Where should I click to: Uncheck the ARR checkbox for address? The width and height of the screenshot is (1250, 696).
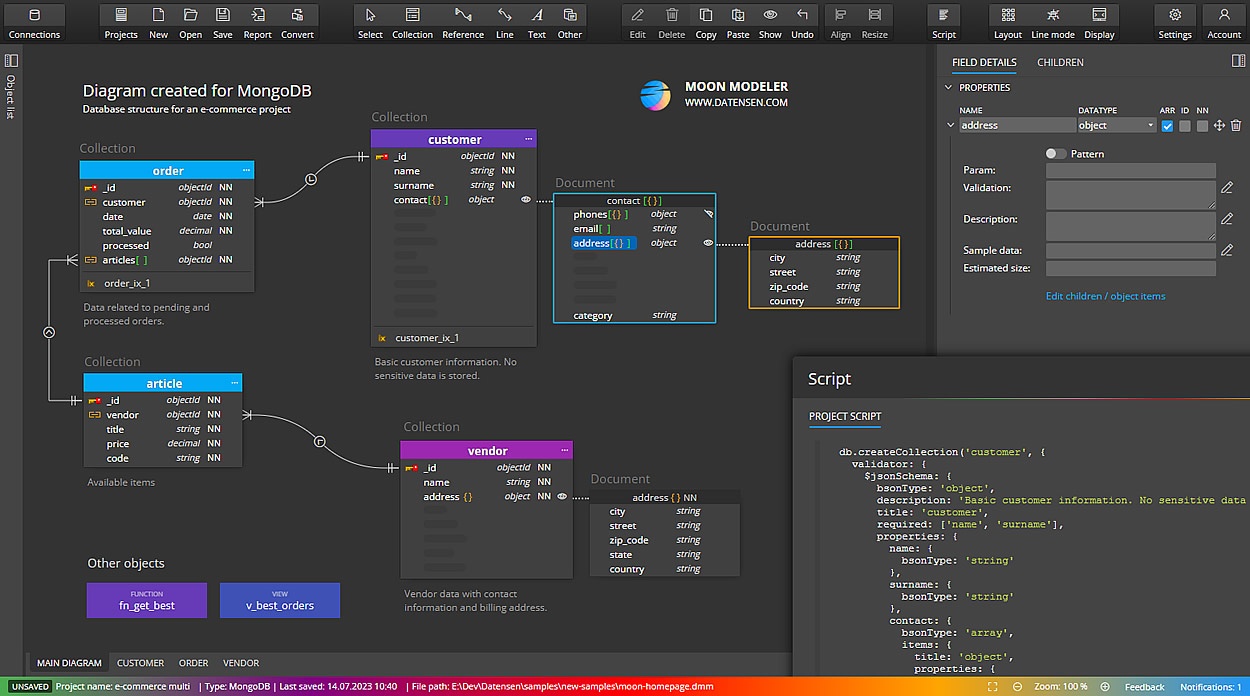[x=1167, y=126]
